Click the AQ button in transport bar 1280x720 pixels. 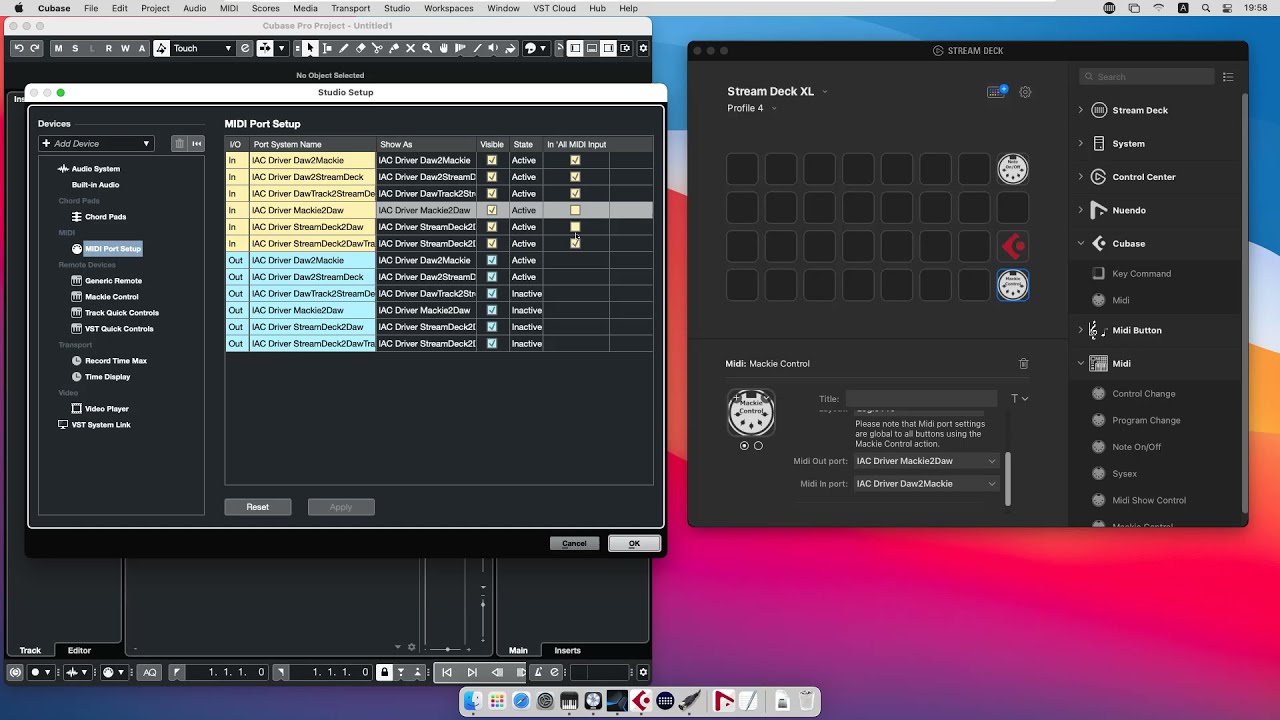pos(150,673)
